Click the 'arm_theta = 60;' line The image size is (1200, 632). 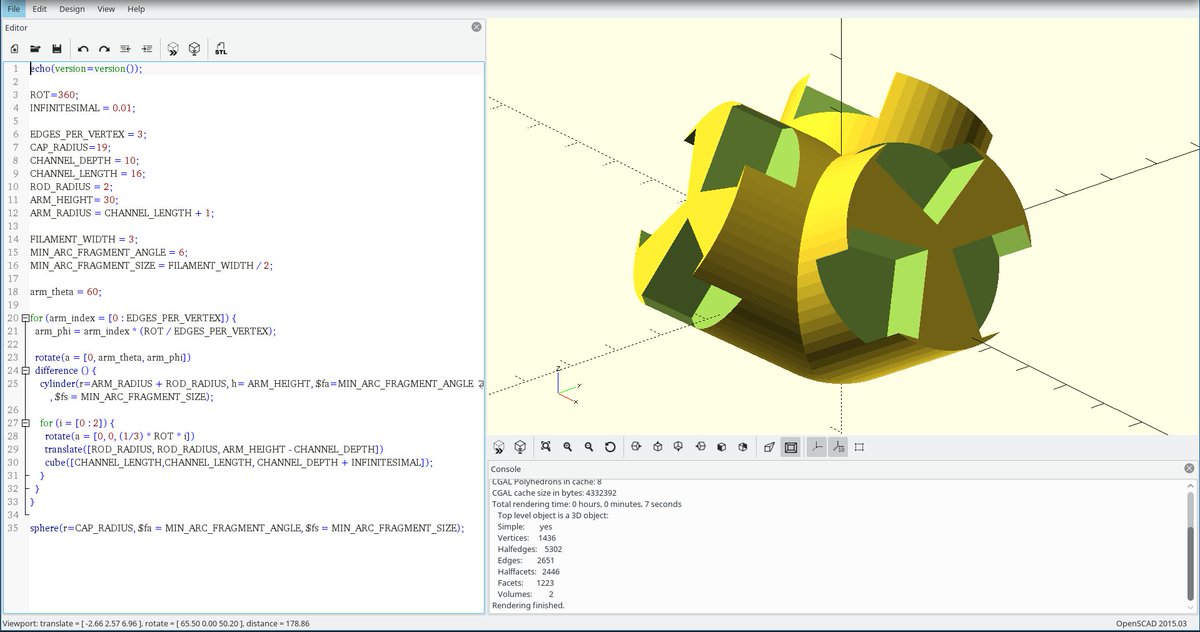[x=66, y=292]
